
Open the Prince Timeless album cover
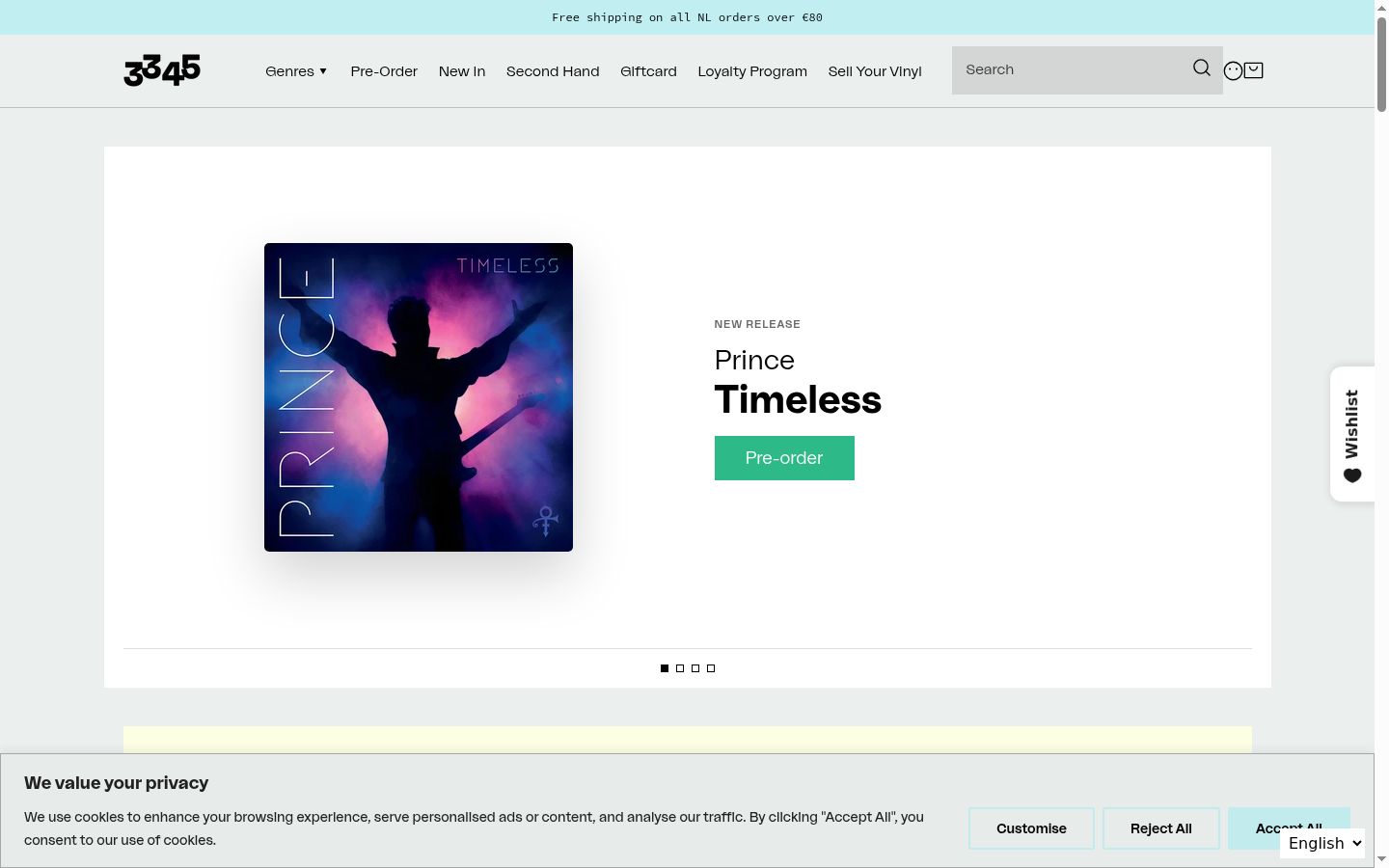click(x=419, y=397)
